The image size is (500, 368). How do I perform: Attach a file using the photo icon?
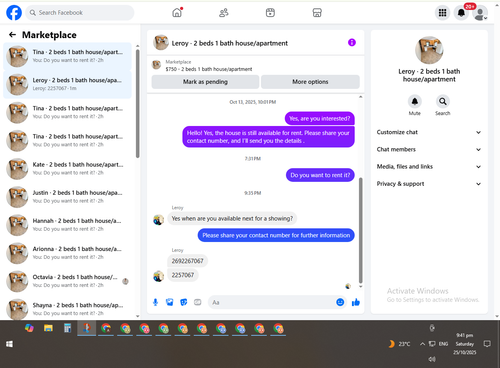pos(170,302)
